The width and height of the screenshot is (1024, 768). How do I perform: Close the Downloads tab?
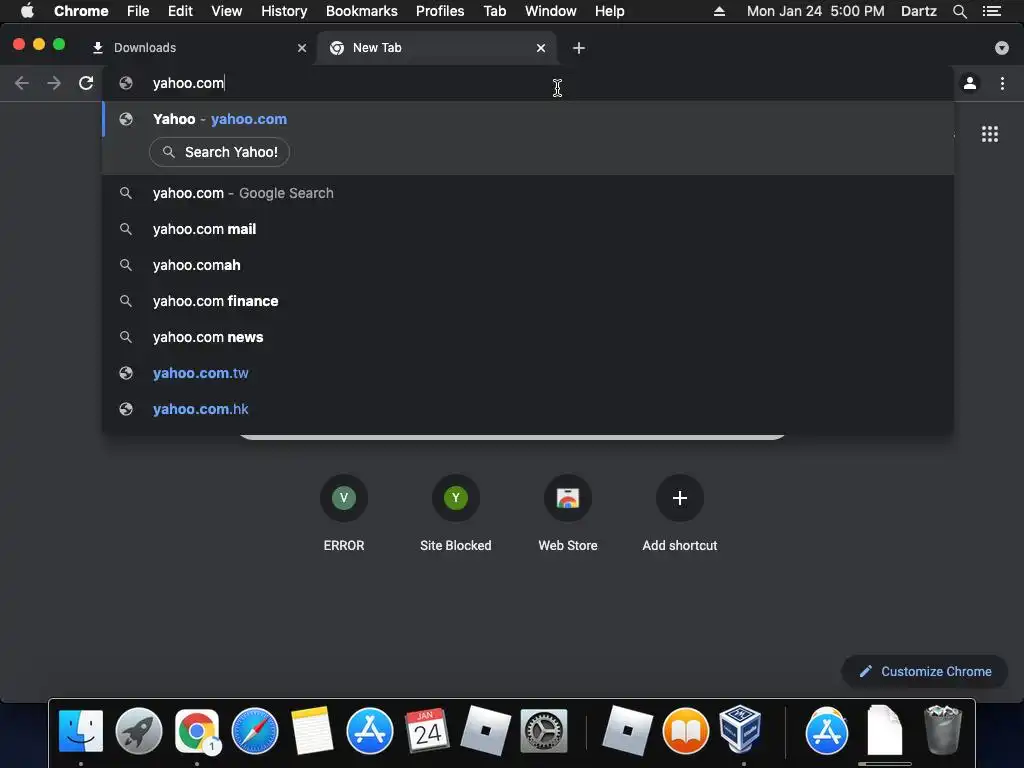coord(302,48)
